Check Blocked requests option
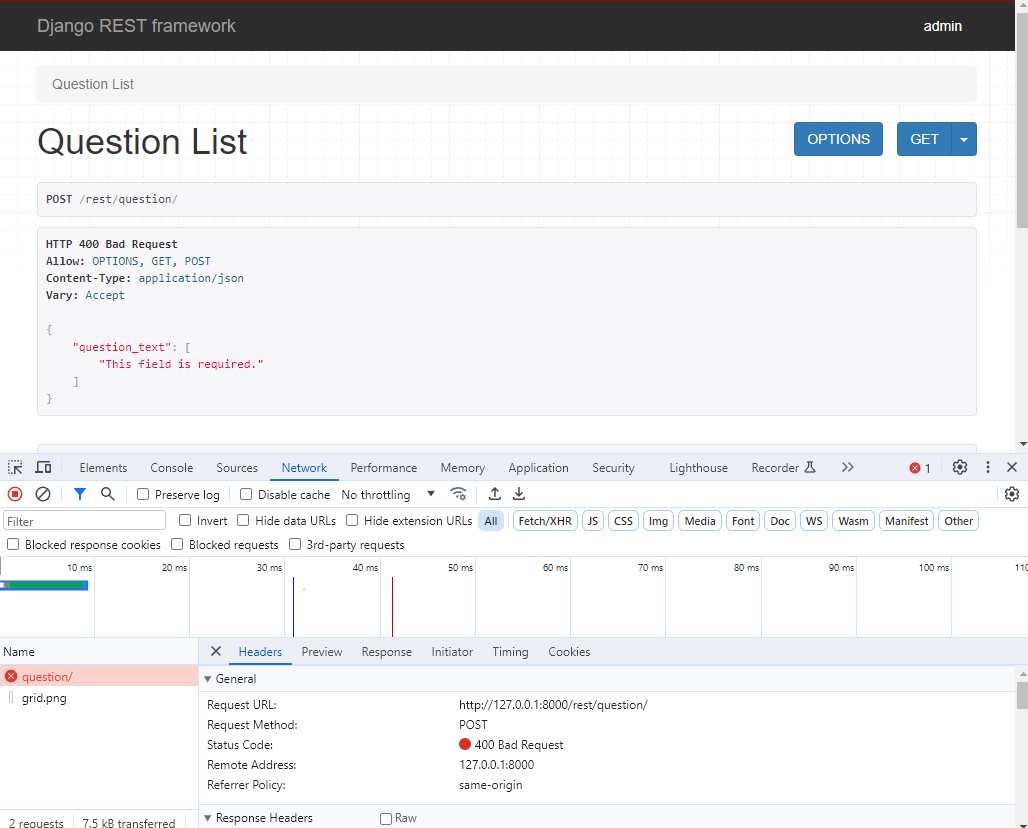This screenshot has width=1028, height=828. coord(177,544)
